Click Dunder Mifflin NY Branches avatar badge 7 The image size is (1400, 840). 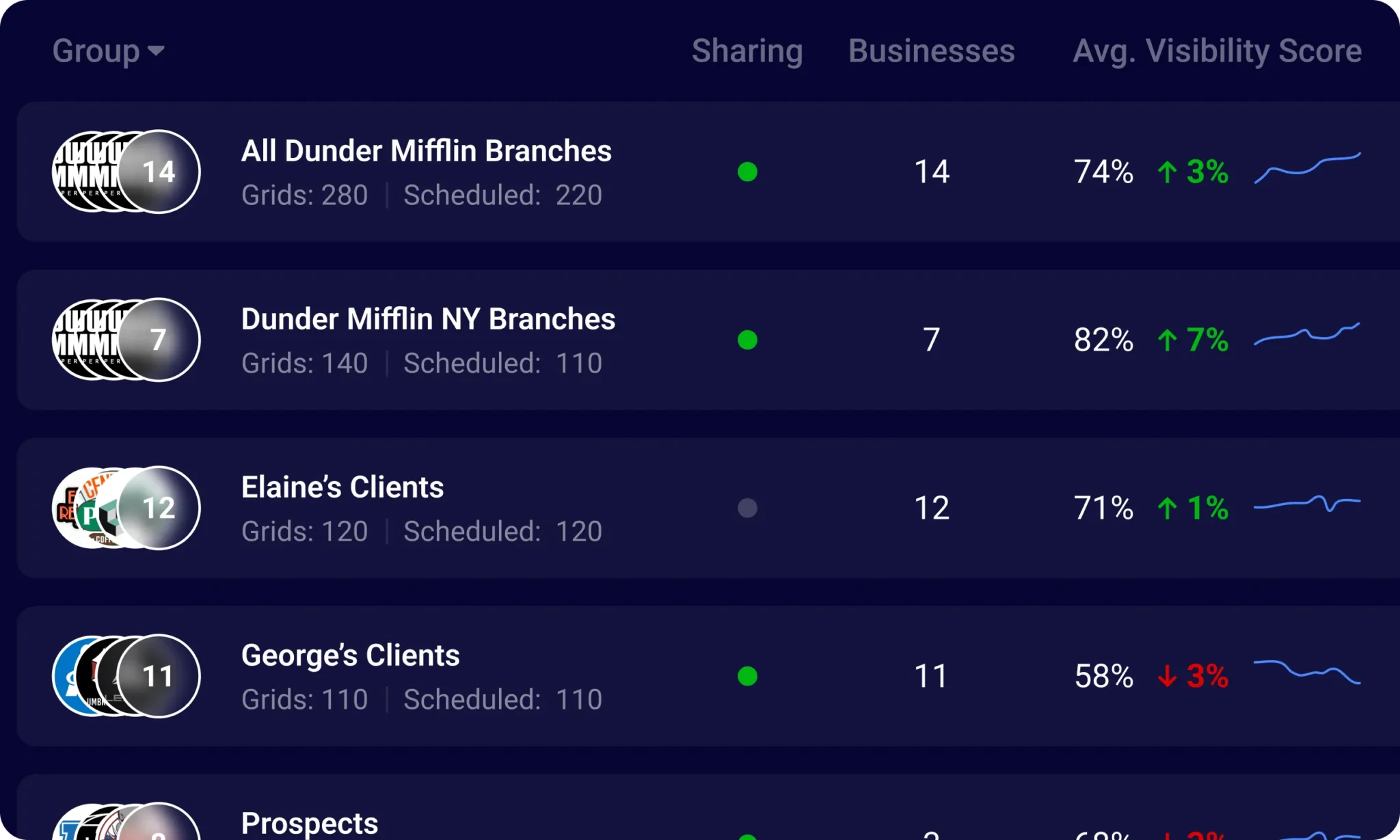tap(158, 340)
